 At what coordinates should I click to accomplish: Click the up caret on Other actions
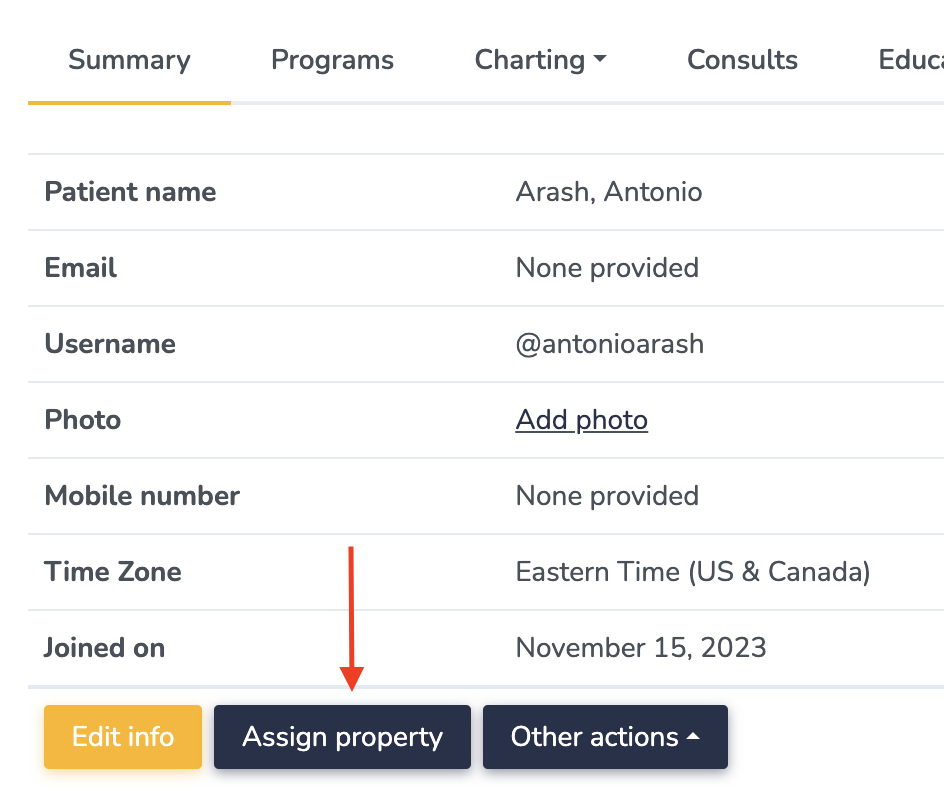point(693,737)
